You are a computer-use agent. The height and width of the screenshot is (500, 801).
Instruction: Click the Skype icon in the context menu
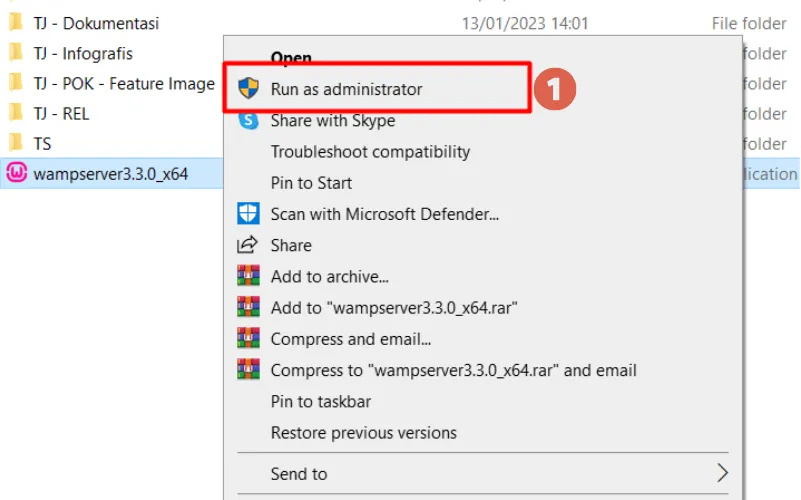coord(248,121)
